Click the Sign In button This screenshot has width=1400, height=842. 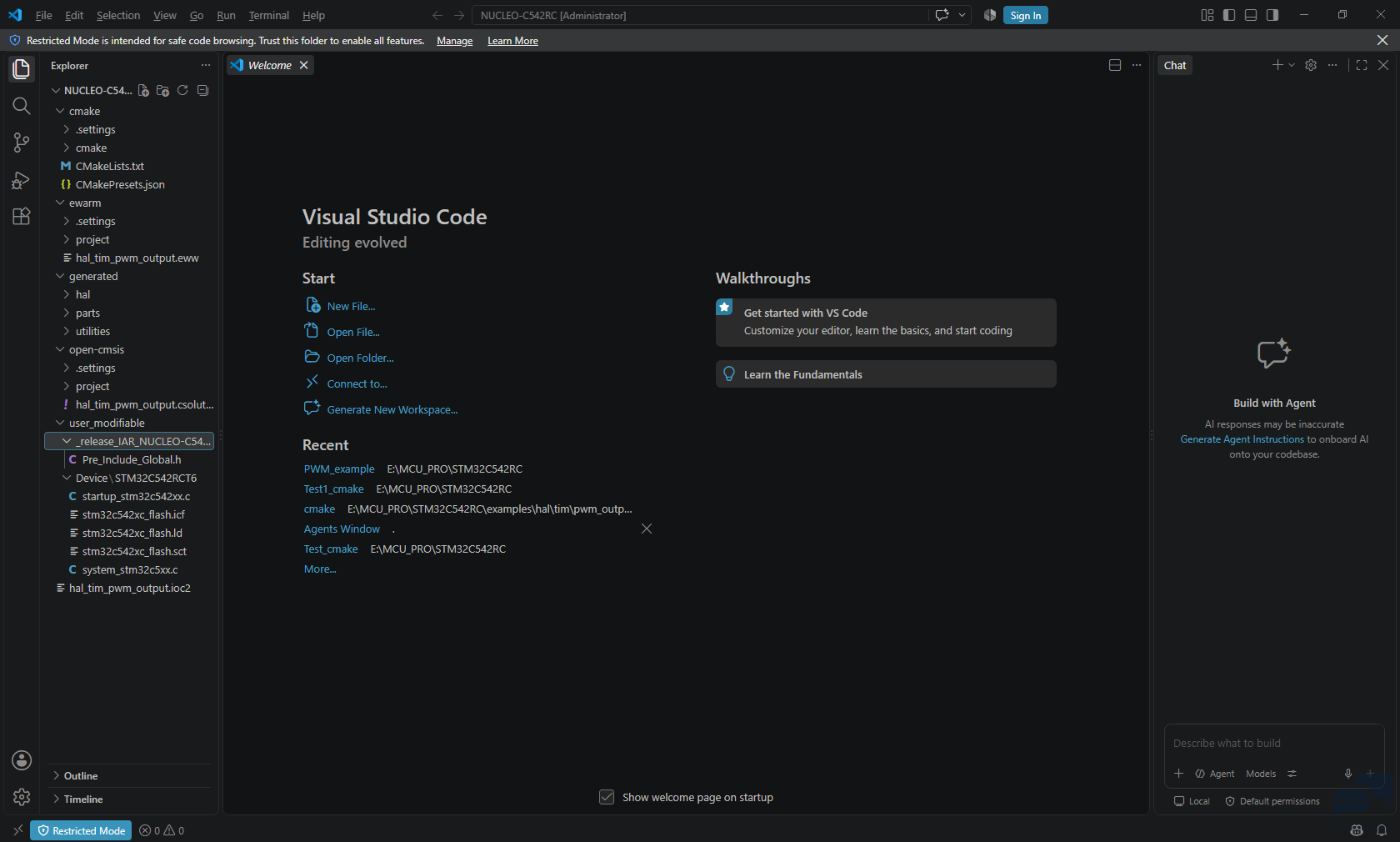click(x=1025, y=15)
